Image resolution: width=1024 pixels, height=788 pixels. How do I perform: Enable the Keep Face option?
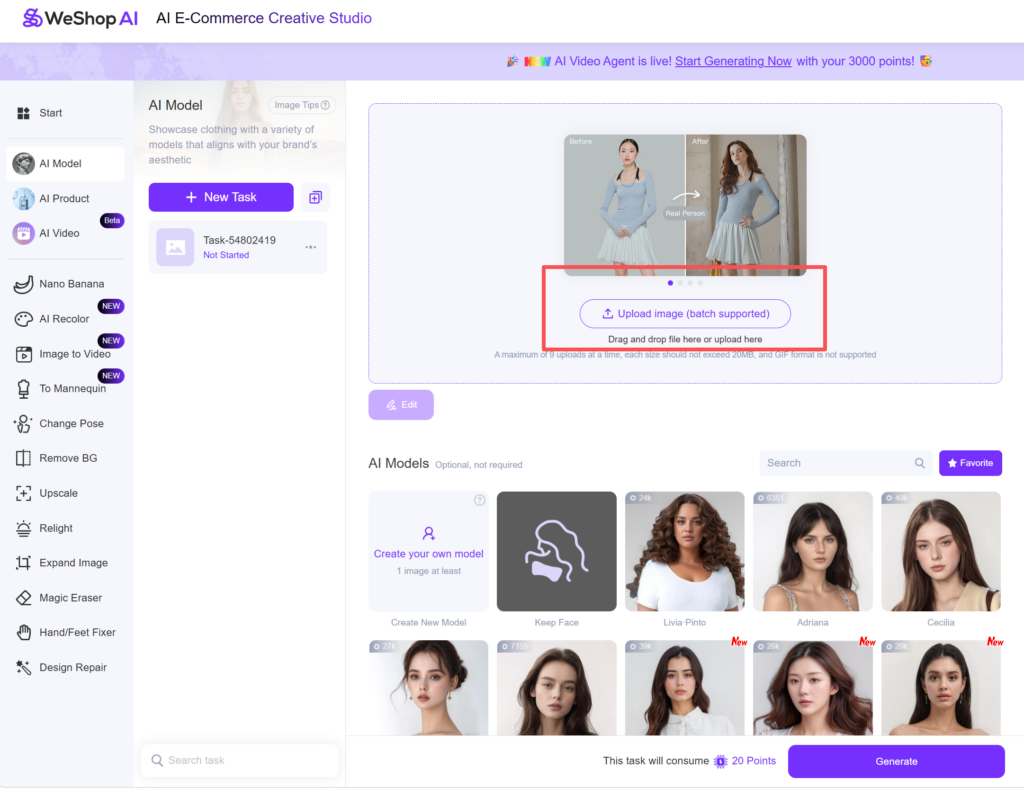556,551
